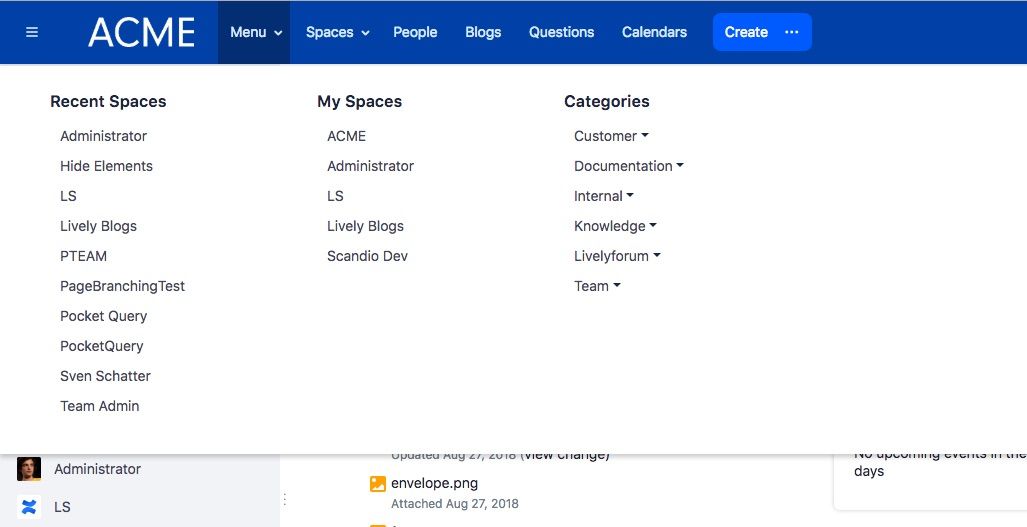Expand the Team category

597,287
